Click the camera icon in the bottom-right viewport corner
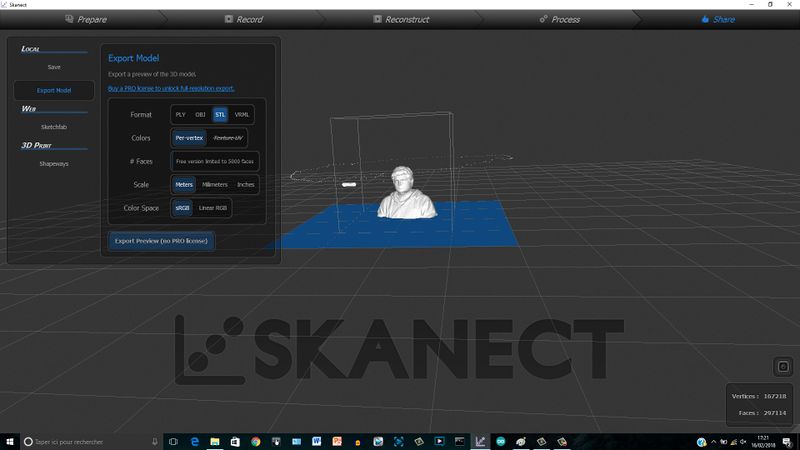 pos(783,366)
